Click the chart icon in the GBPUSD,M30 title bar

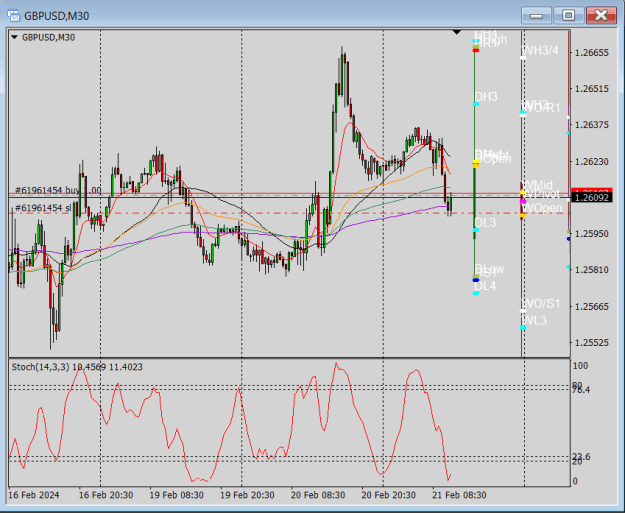13,16
